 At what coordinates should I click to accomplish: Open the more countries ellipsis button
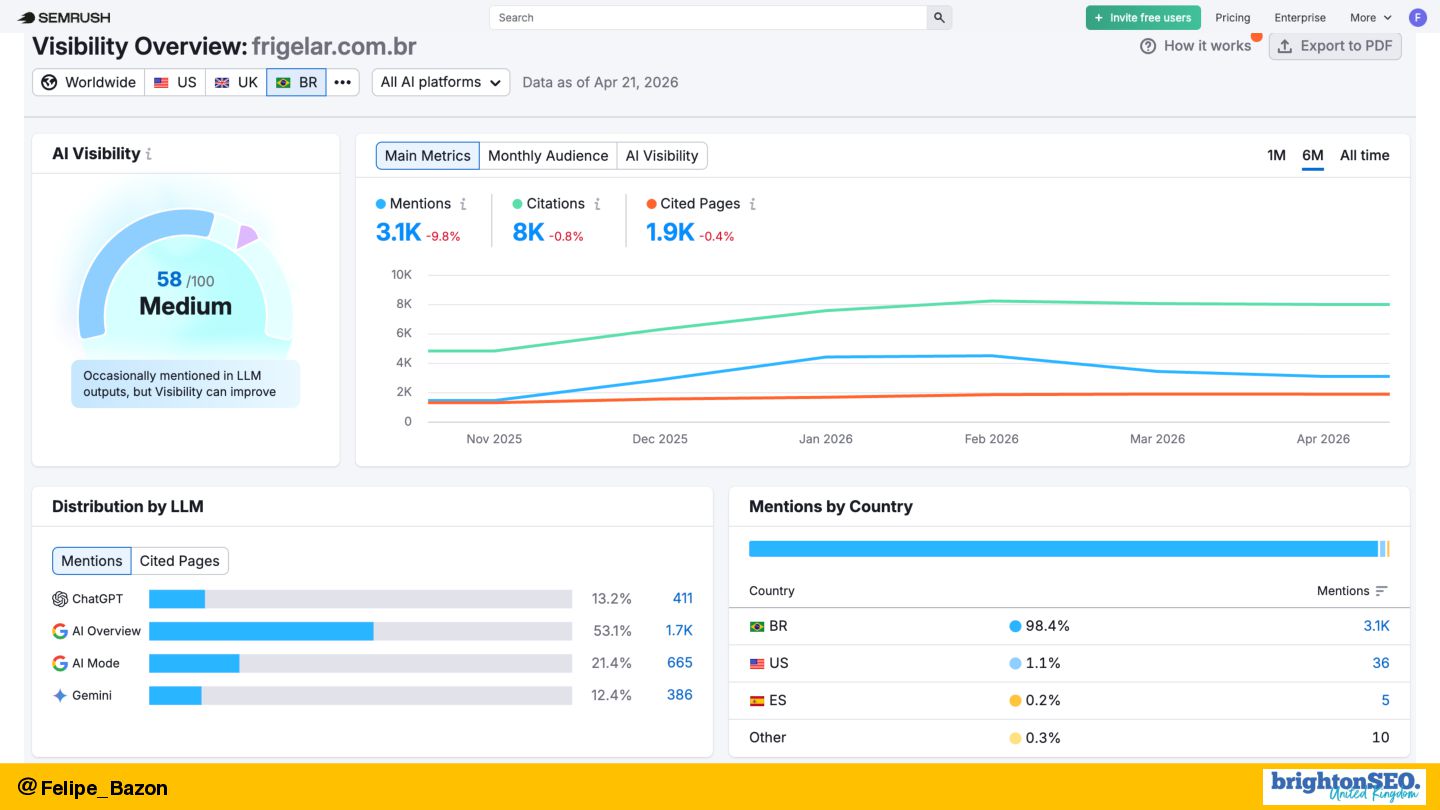[342, 82]
